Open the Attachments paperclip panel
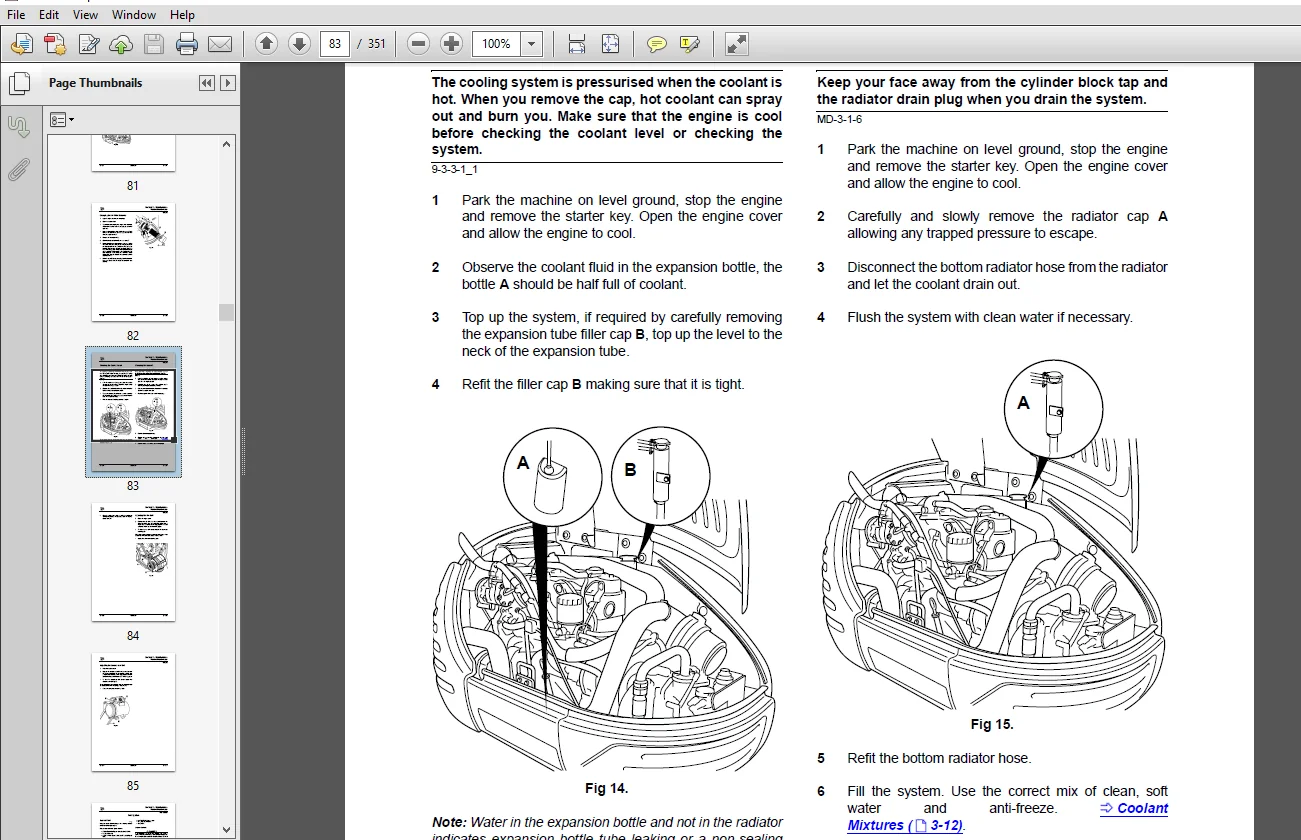The height and width of the screenshot is (840, 1301). [18, 168]
